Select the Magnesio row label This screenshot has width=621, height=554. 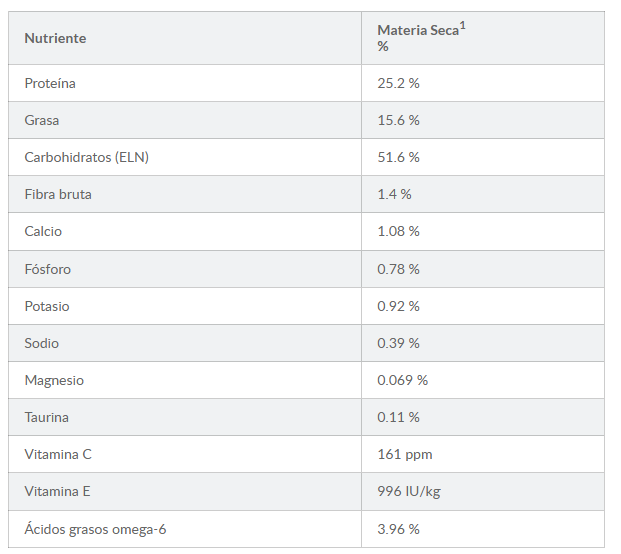click(54, 380)
